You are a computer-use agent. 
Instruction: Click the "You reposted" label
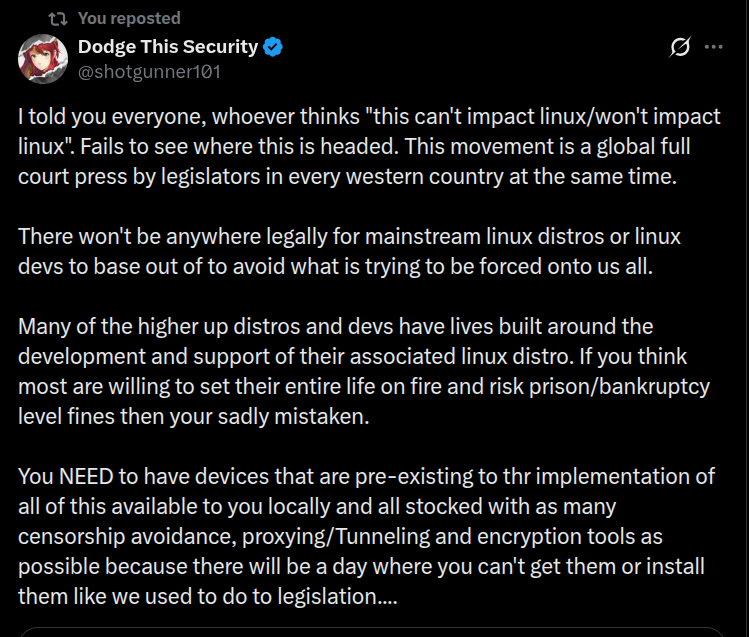pyautogui.click(x=129, y=18)
